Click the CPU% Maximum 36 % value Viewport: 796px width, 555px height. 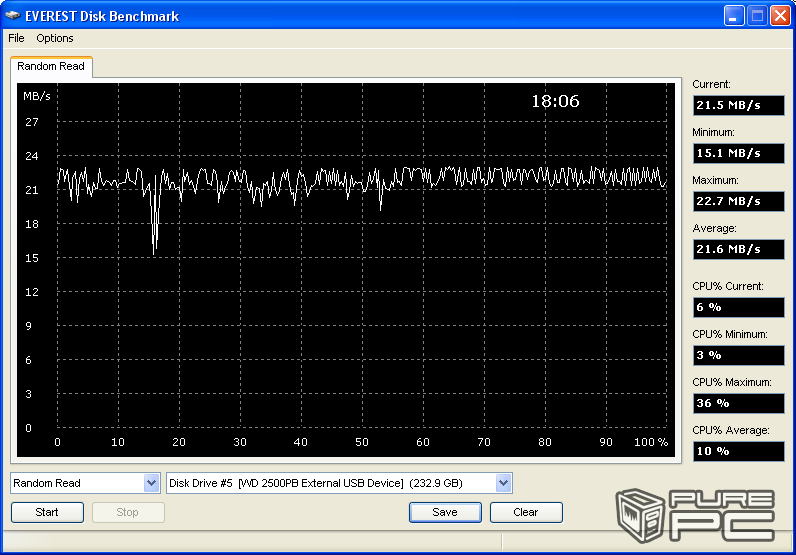tap(739, 403)
